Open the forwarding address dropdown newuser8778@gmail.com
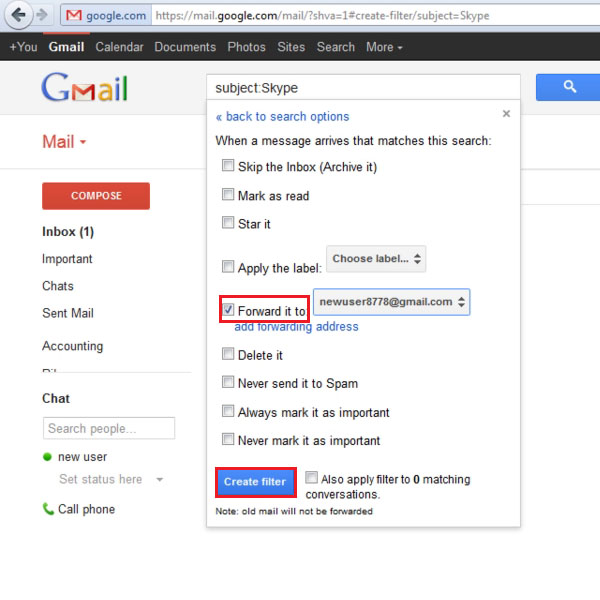 click(x=391, y=302)
